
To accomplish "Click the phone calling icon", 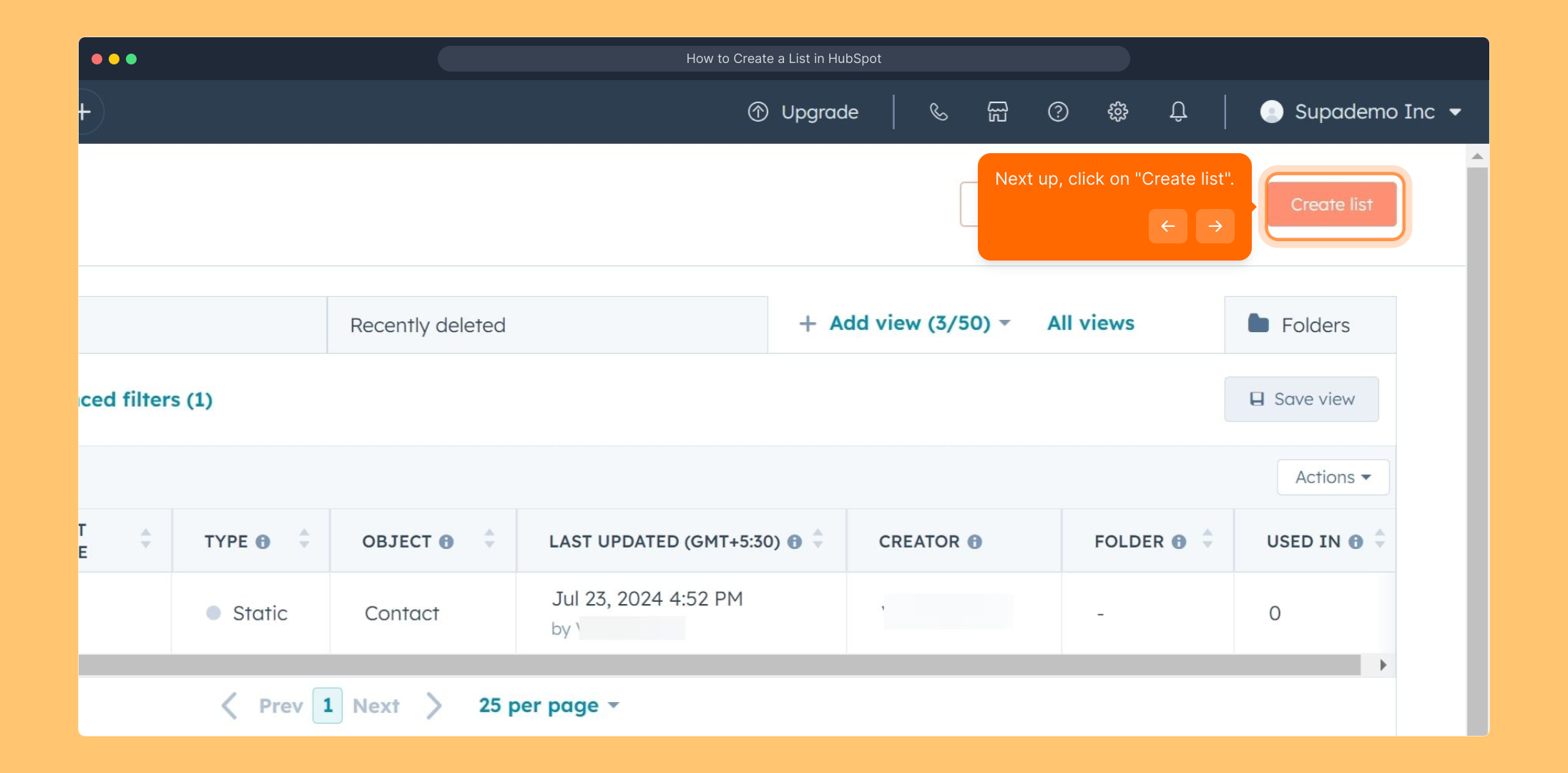I will point(939,112).
